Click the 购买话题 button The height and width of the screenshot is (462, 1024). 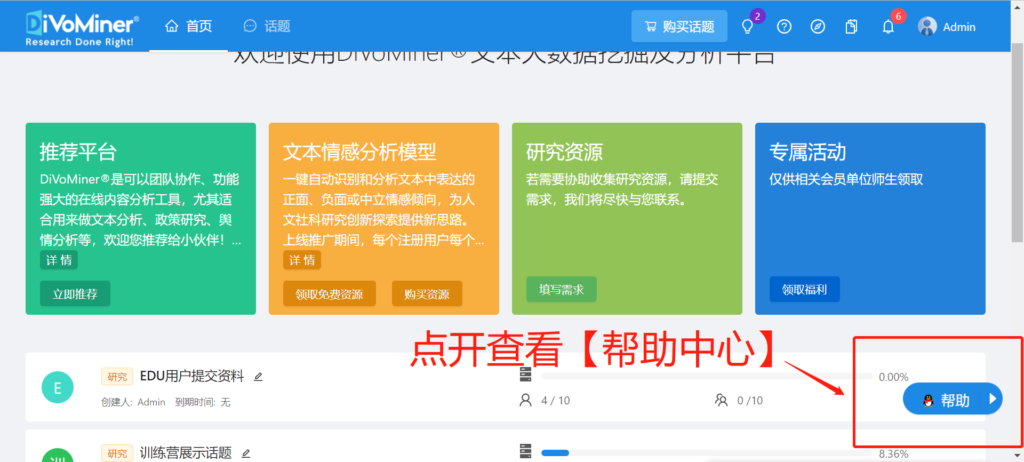(678, 27)
